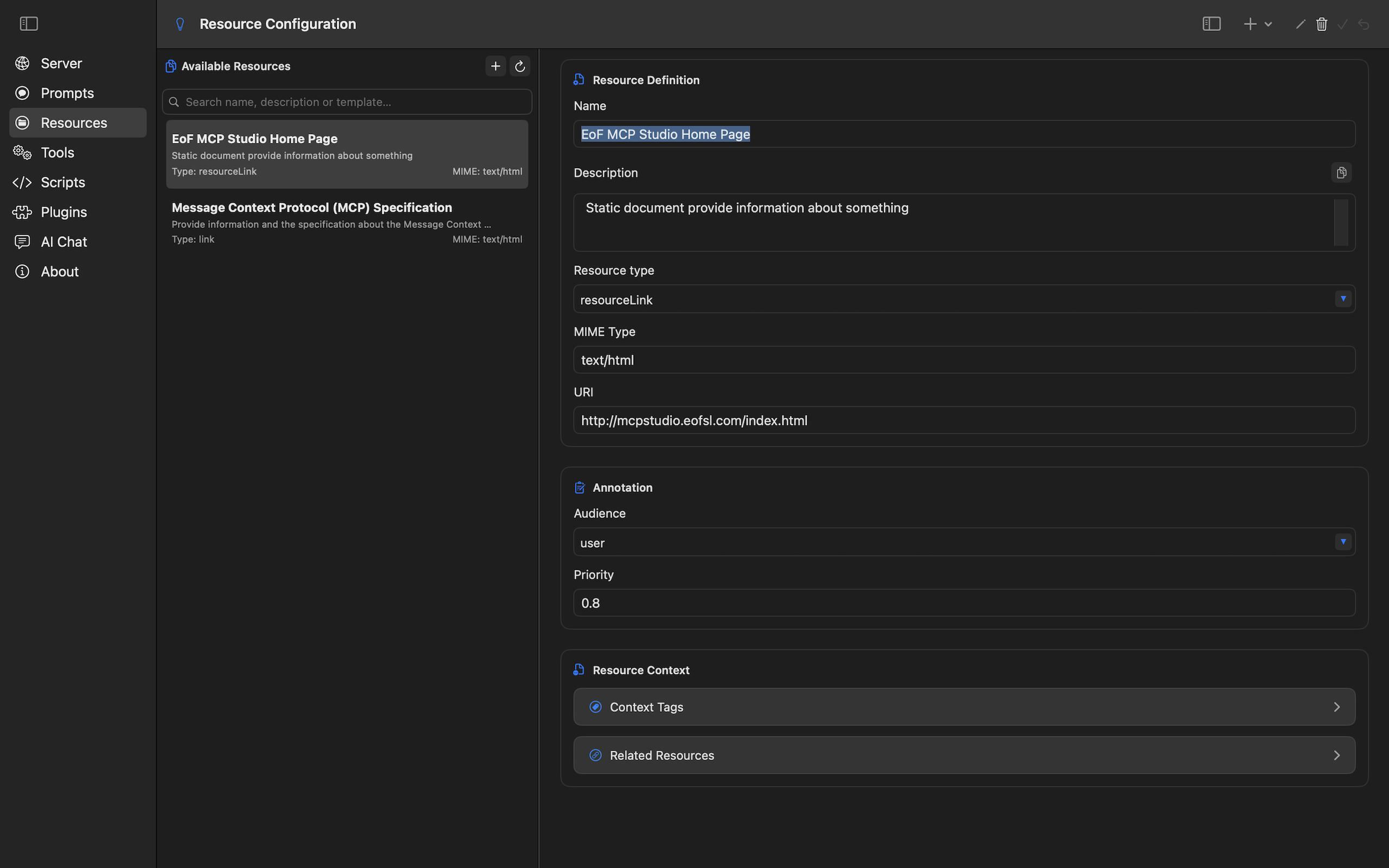This screenshot has width=1389, height=868.
Task: Open the About page
Action: click(x=78, y=272)
